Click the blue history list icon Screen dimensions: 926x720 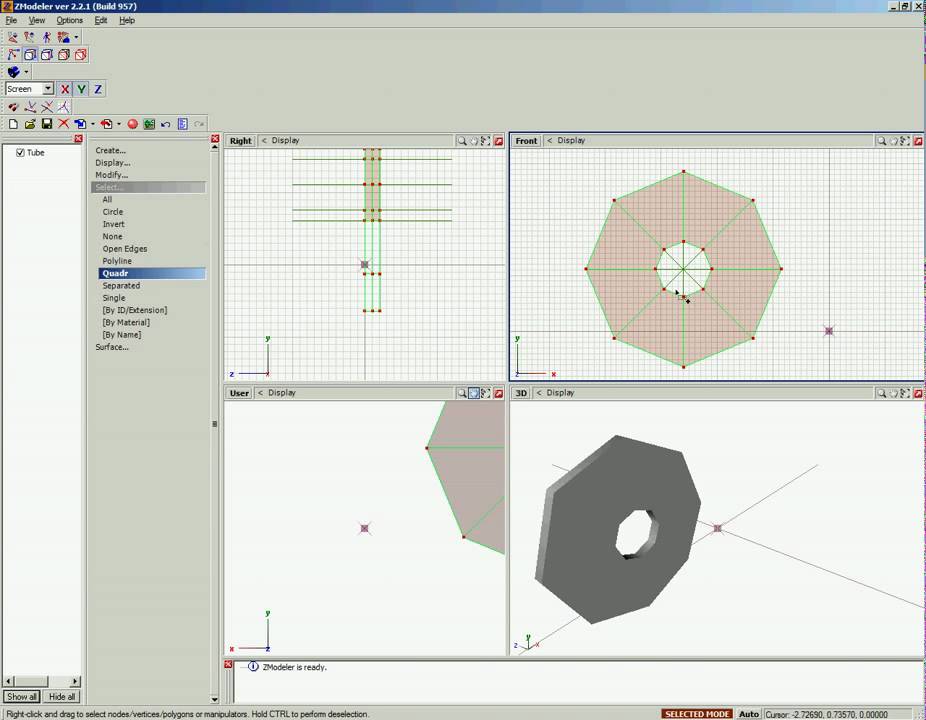tap(182, 124)
